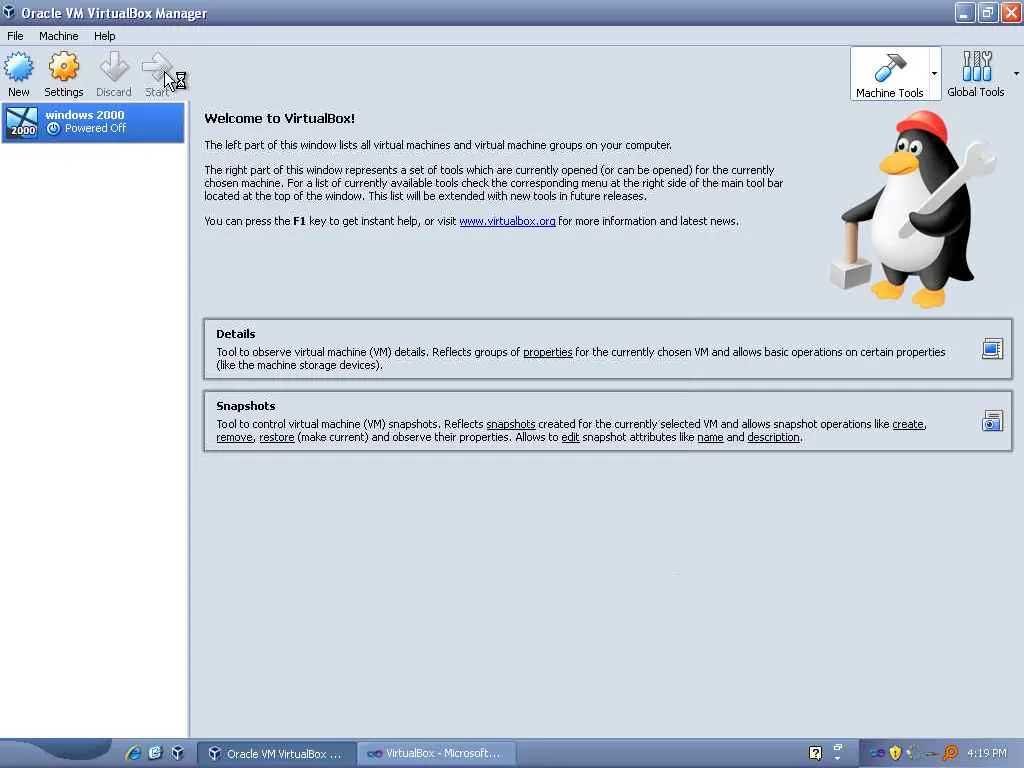Open the Snapshots tool camera icon

click(992, 421)
